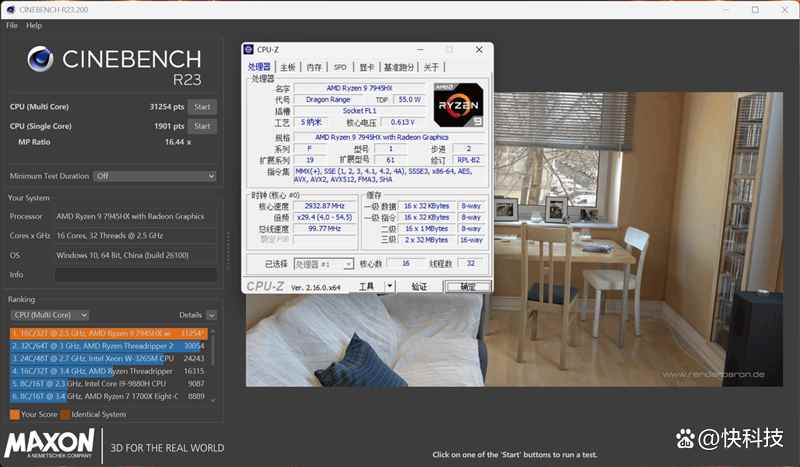The height and width of the screenshot is (467, 800).
Task: Switch to the 主板 tab in CPU-Z
Action: tap(288, 67)
